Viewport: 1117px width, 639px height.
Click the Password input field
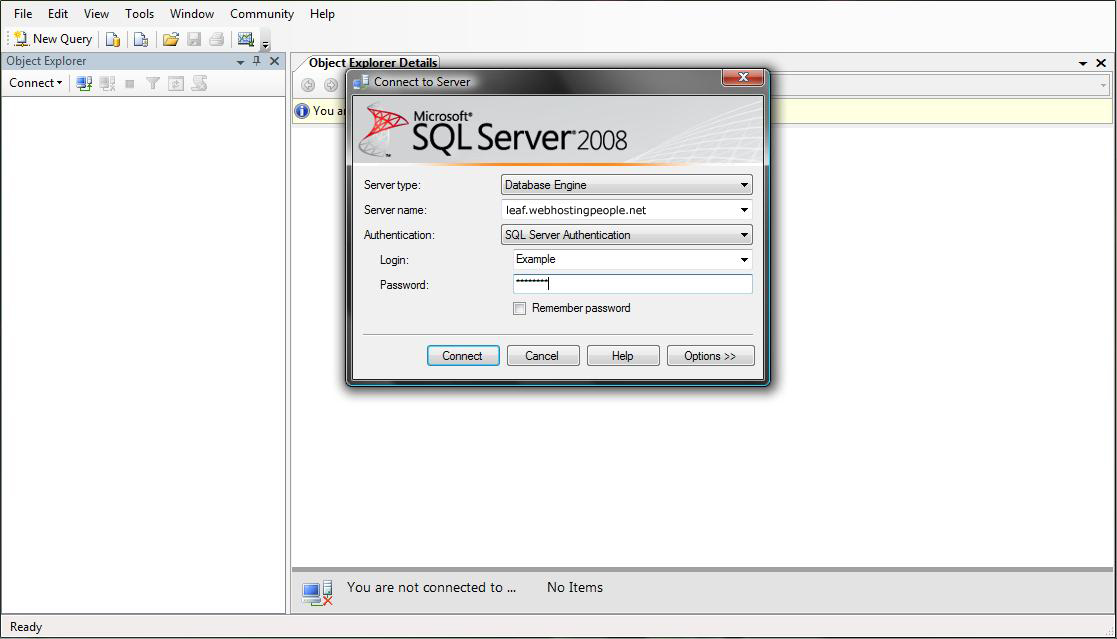[633, 284]
